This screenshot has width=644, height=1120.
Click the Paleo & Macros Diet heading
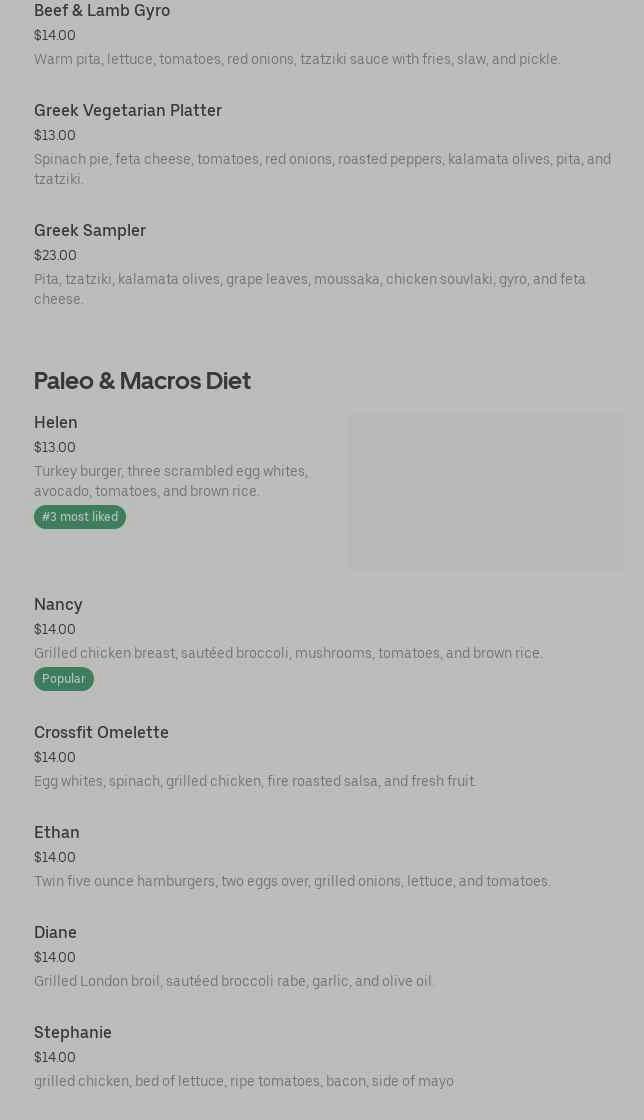tap(142, 381)
